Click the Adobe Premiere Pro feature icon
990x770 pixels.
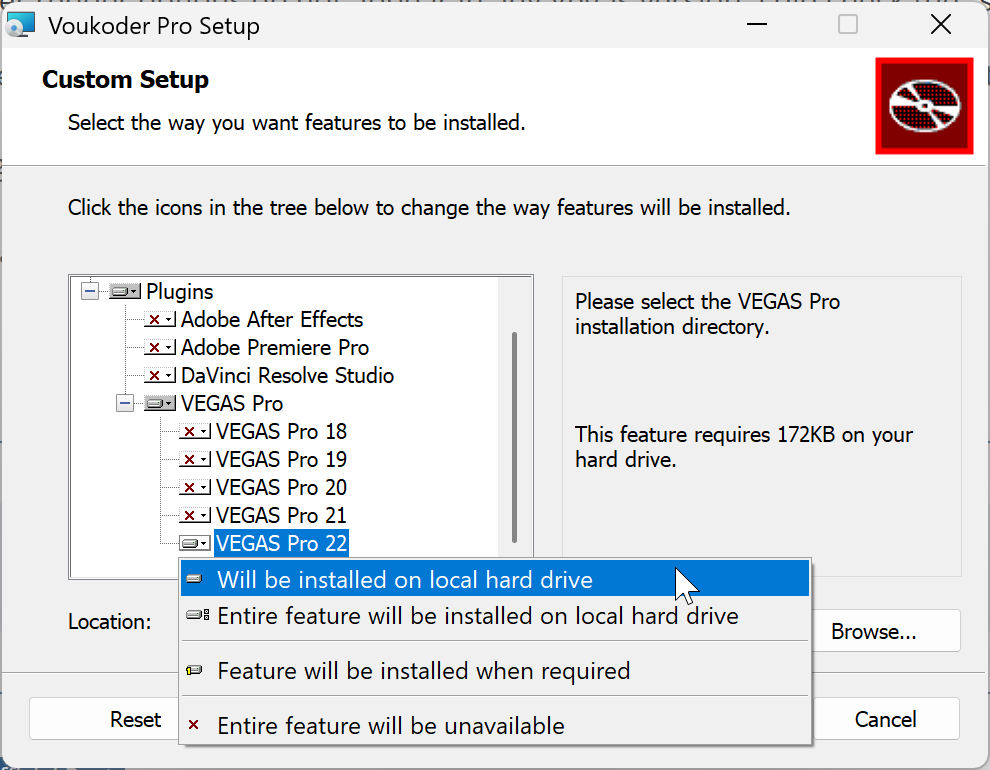(160, 348)
